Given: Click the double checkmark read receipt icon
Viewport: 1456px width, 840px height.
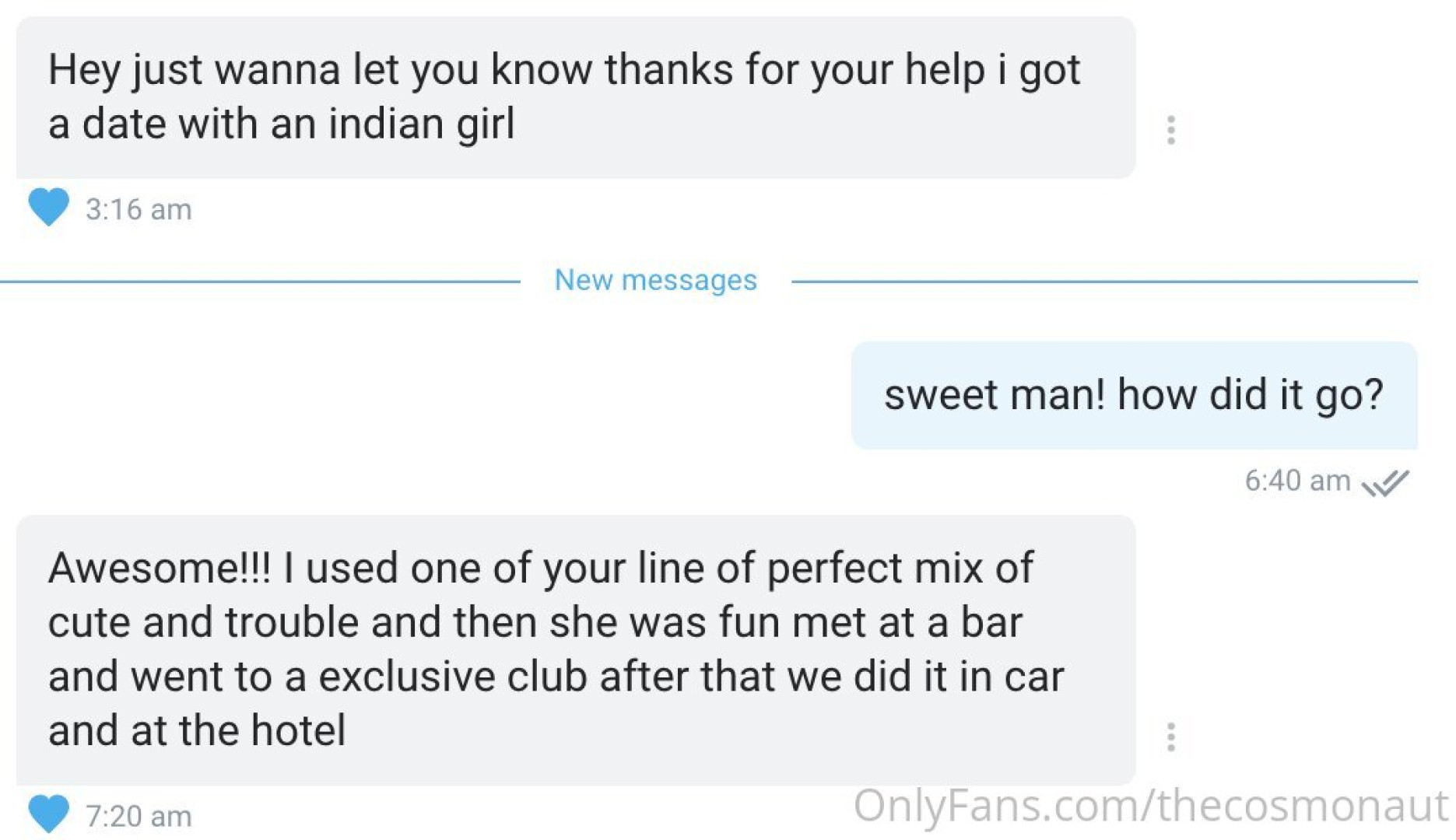Looking at the screenshot, I should coord(1385,483).
